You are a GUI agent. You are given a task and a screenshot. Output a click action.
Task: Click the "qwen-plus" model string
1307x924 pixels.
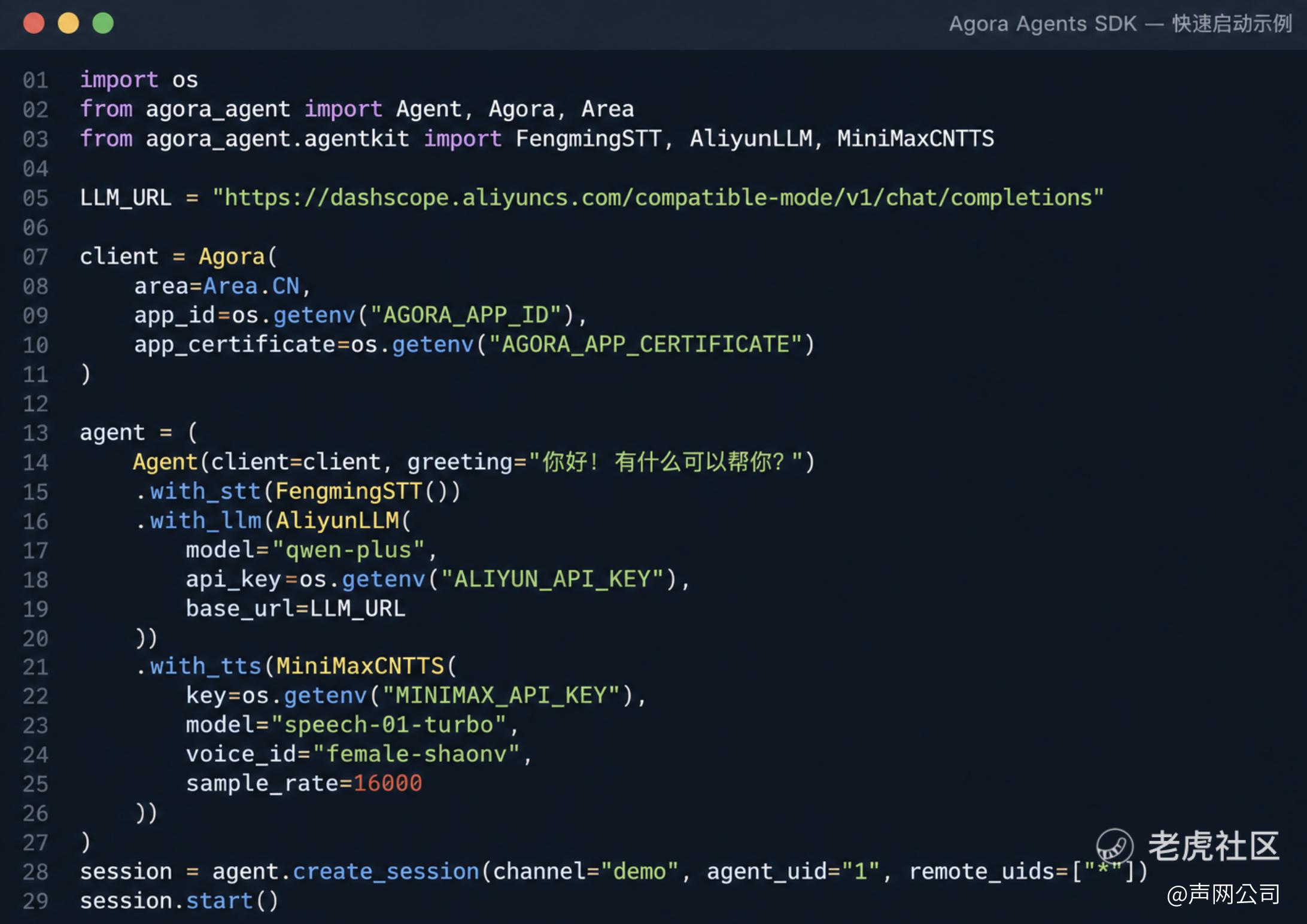click(348, 550)
